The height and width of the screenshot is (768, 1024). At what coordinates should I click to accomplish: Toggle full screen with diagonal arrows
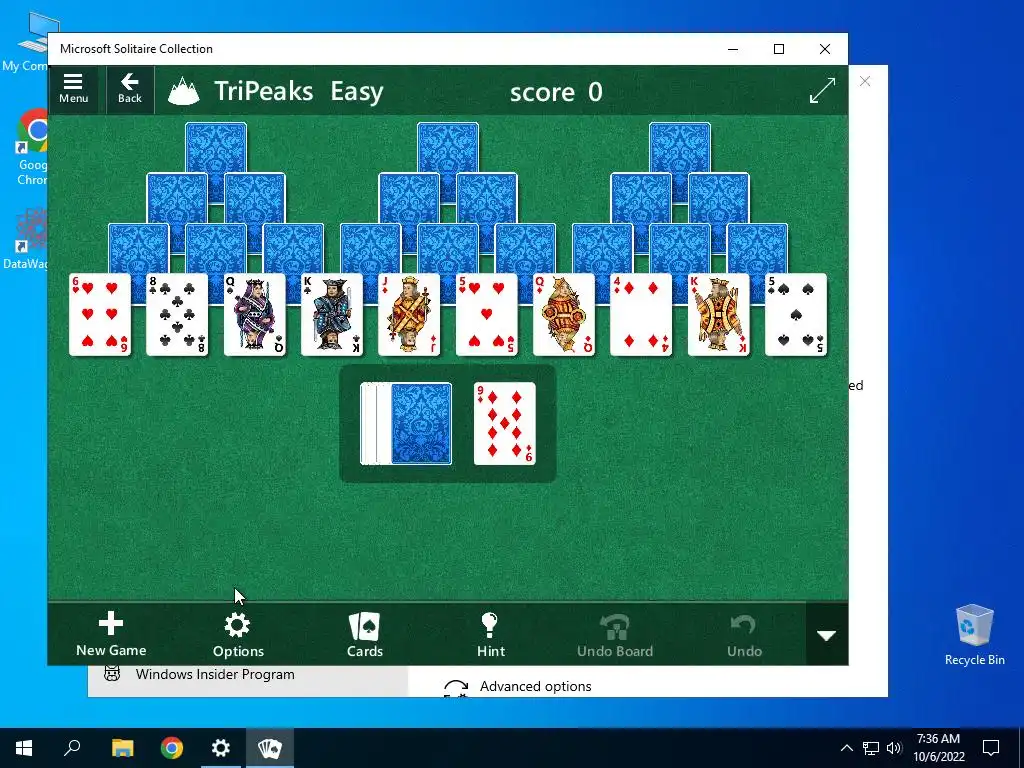click(x=822, y=90)
